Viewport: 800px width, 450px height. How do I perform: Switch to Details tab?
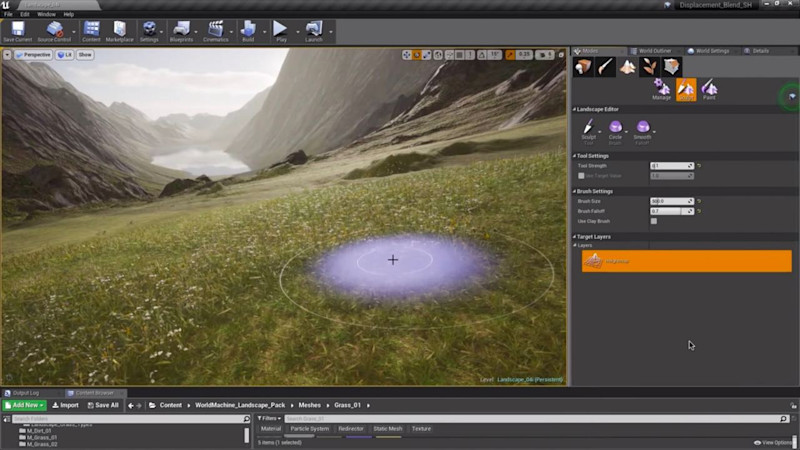pyautogui.click(x=760, y=51)
